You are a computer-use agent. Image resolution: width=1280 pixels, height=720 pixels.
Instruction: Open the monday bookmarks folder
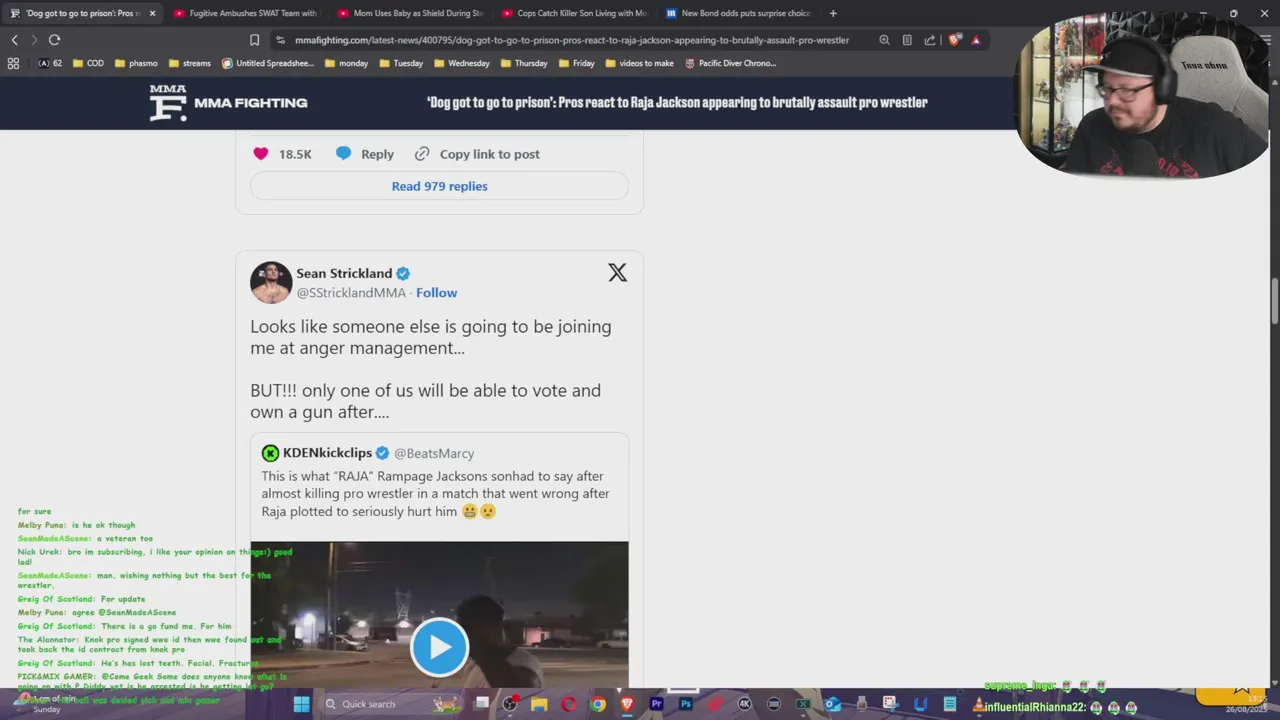346,63
